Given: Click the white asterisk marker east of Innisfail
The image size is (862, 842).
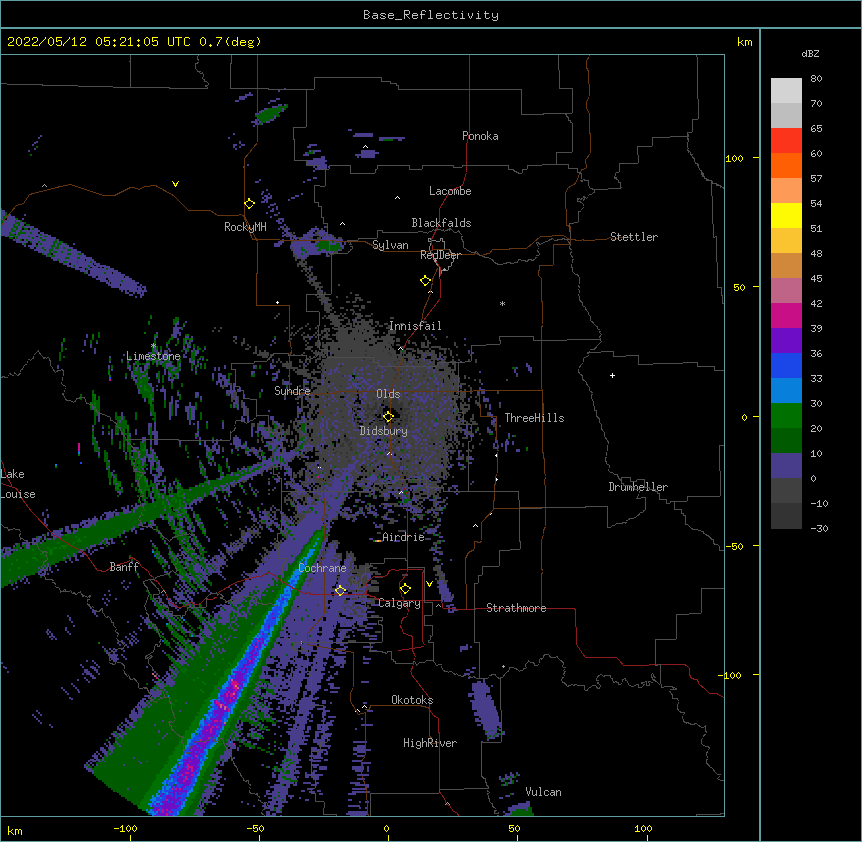Looking at the screenshot, I should click(502, 303).
